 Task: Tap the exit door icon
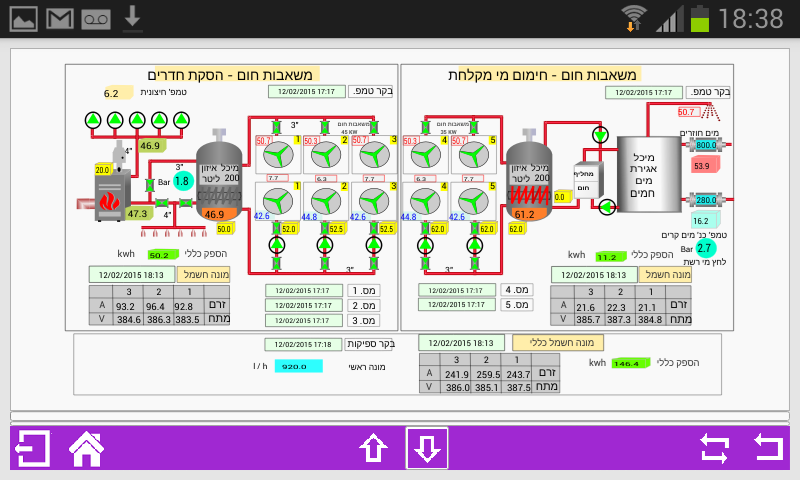[x=33, y=448]
